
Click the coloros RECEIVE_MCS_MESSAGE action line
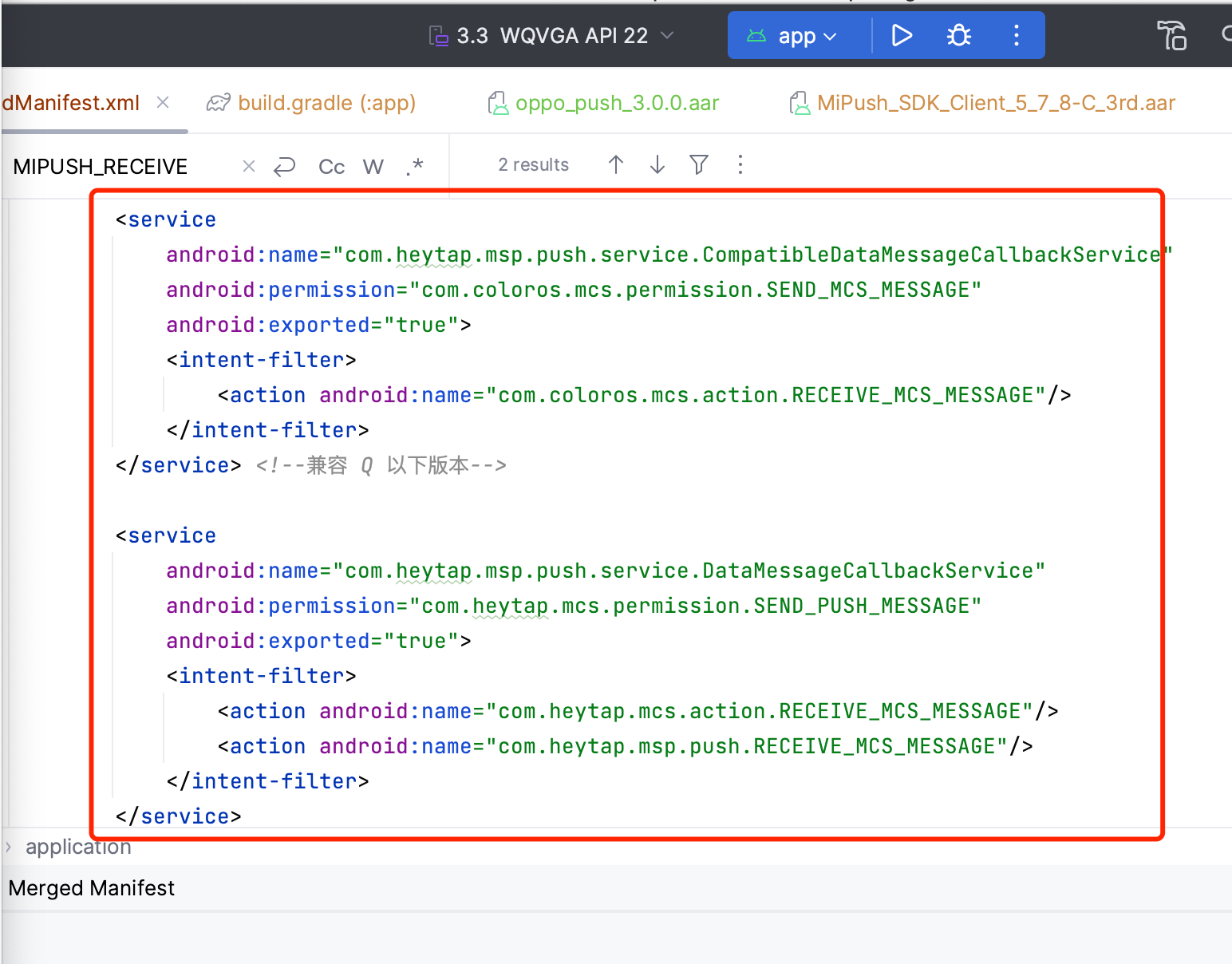pos(644,395)
